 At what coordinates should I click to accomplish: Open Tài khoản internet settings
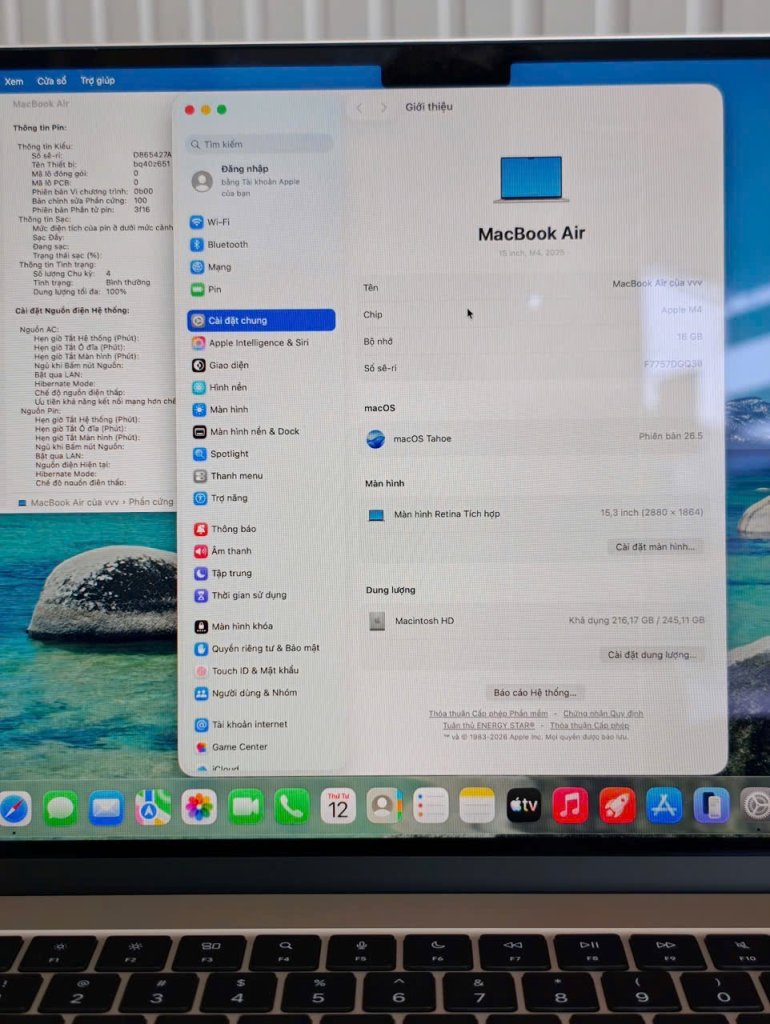(x=242, y=724)
